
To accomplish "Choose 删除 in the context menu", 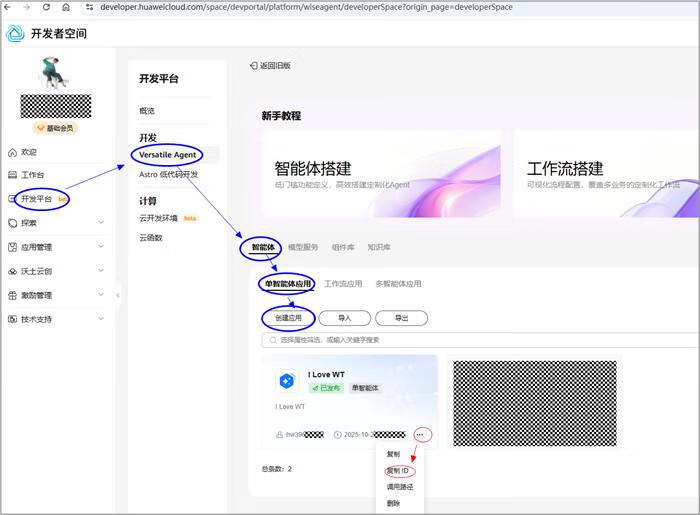I will coord(393,503).
